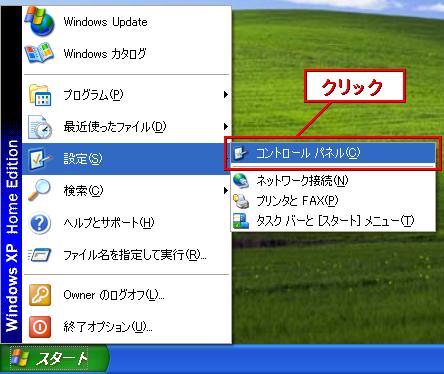This screenshot has height=374, width=444.
Task: Click Owner のログオフ(L)... text
Action: [x=114, y=295]
